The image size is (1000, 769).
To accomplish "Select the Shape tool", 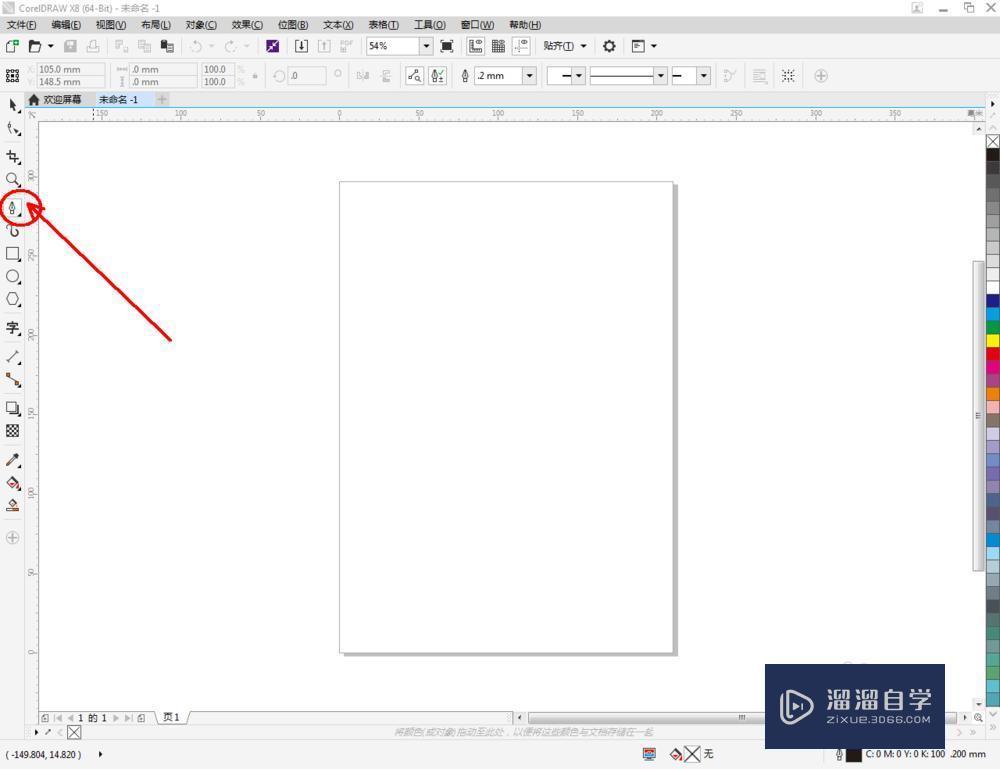I will point(13,130).
